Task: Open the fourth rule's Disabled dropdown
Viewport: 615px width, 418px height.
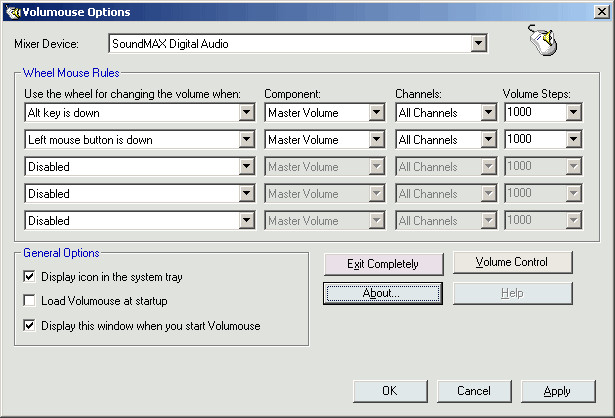Action: tap(247, 194)
